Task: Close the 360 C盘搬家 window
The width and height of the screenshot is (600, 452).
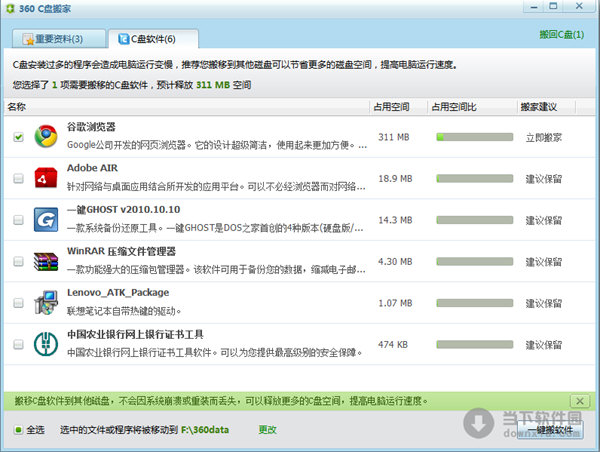Action: click(x=579, y=7)
